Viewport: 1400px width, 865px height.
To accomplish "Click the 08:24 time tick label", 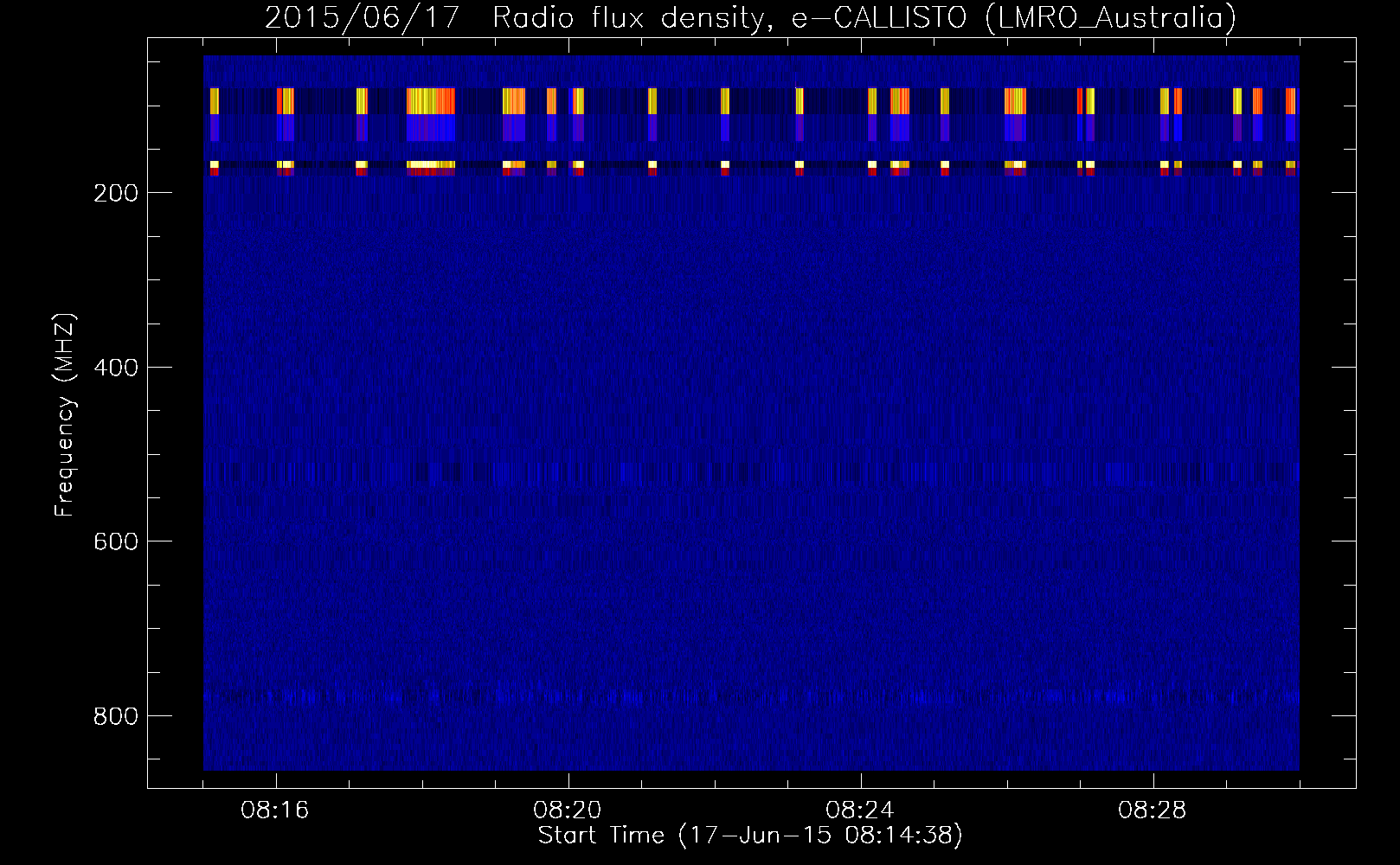I will (x=860, y=811).
